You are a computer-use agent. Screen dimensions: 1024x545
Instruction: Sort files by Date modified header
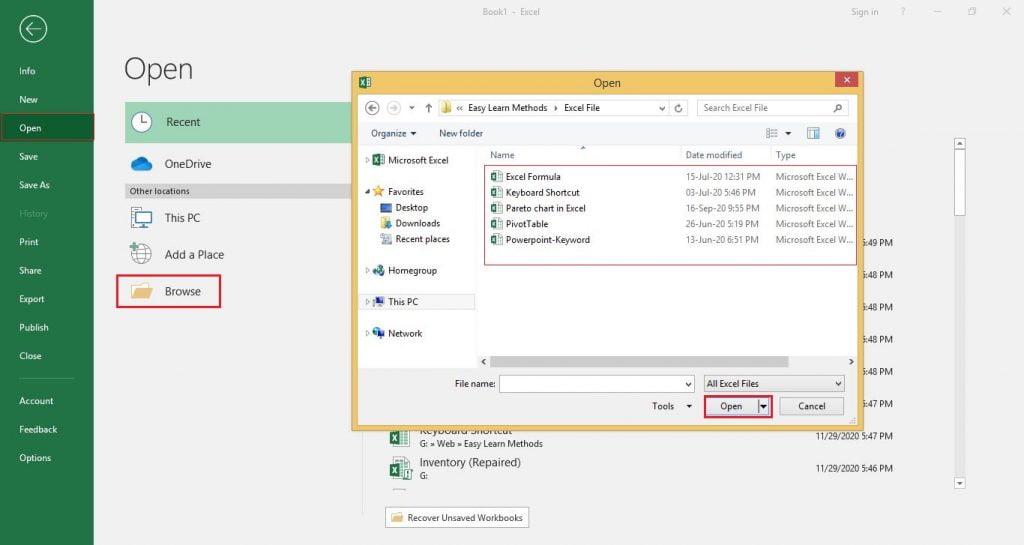714,155
